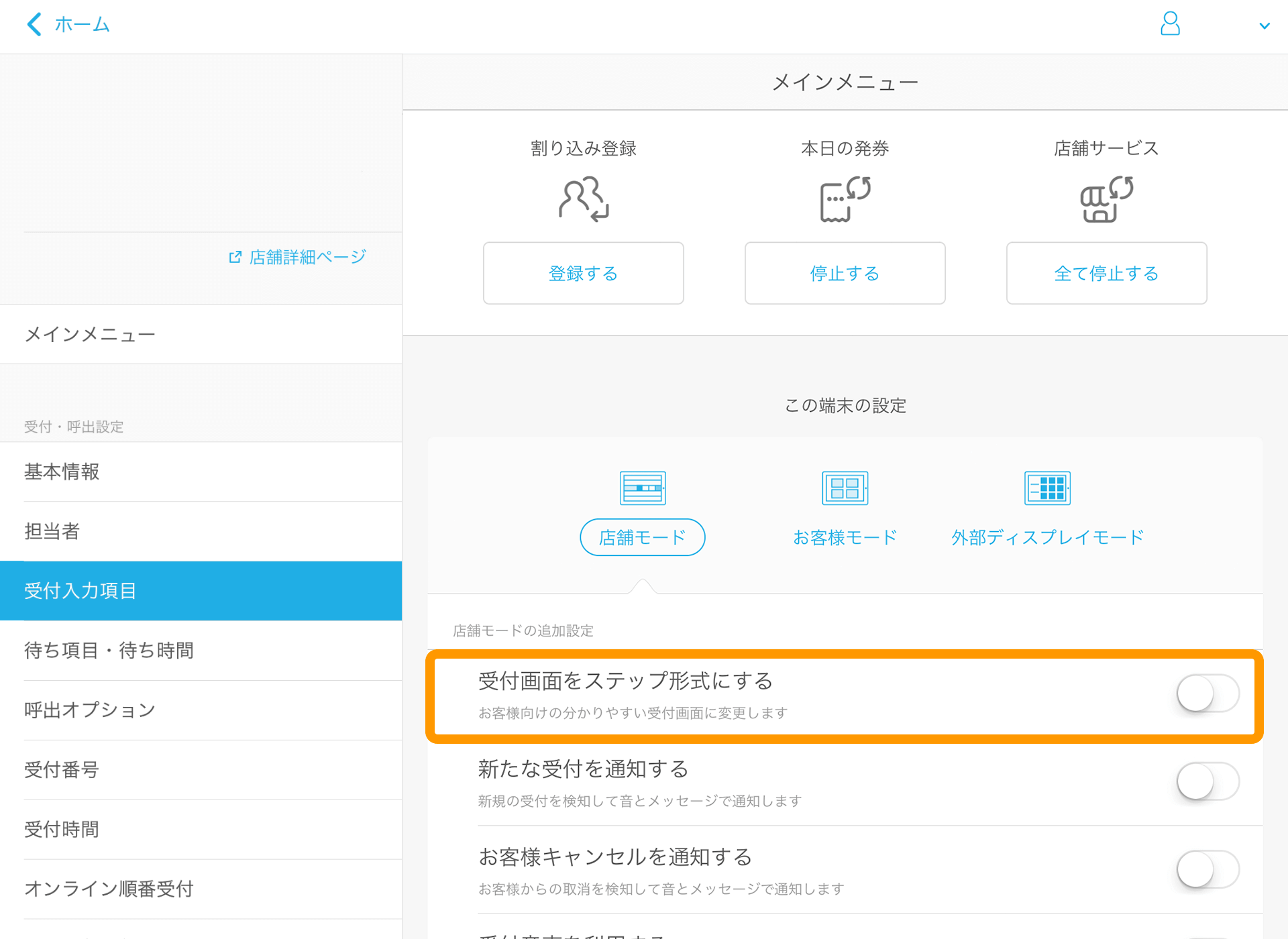Turn on 新たな受付を通知する
The height and width of the screenshot is (939, 1288).
click(1207, 781)
